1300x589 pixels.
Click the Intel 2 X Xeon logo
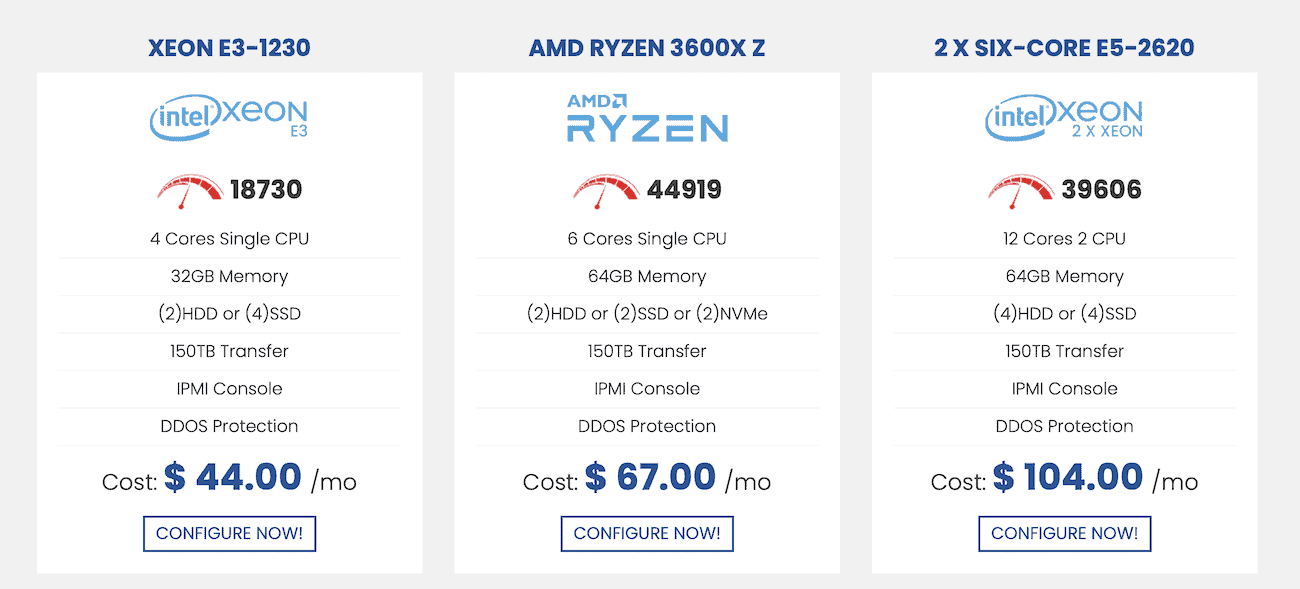pos(1064,118)
